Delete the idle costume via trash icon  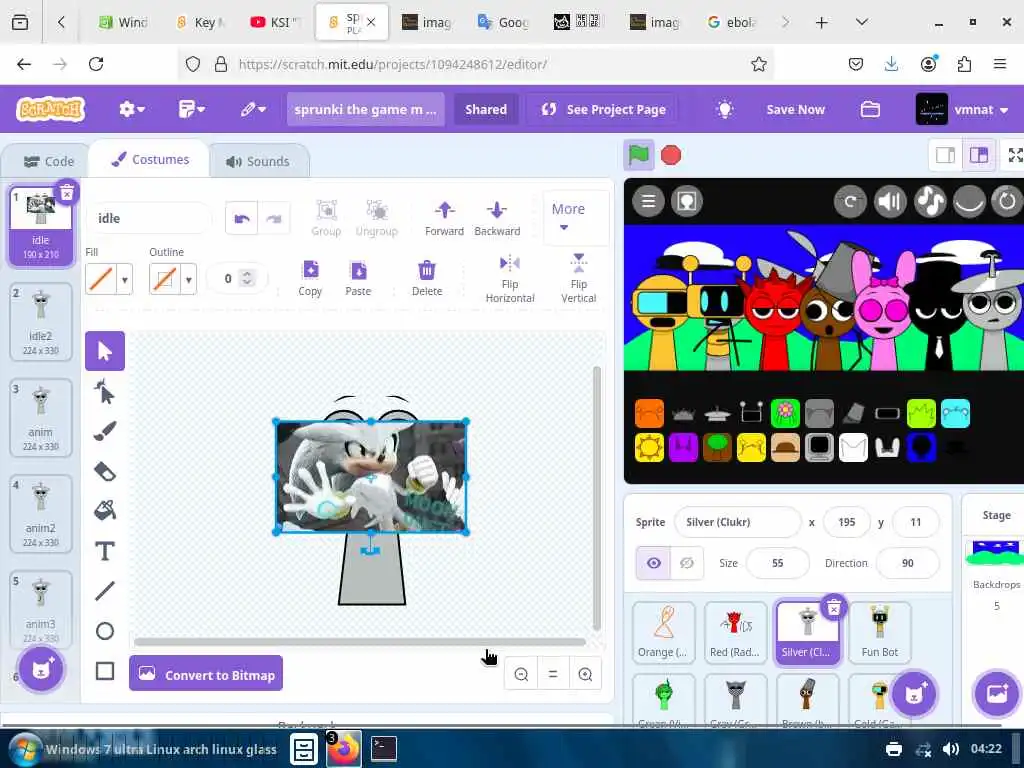[x=67, y=192]
